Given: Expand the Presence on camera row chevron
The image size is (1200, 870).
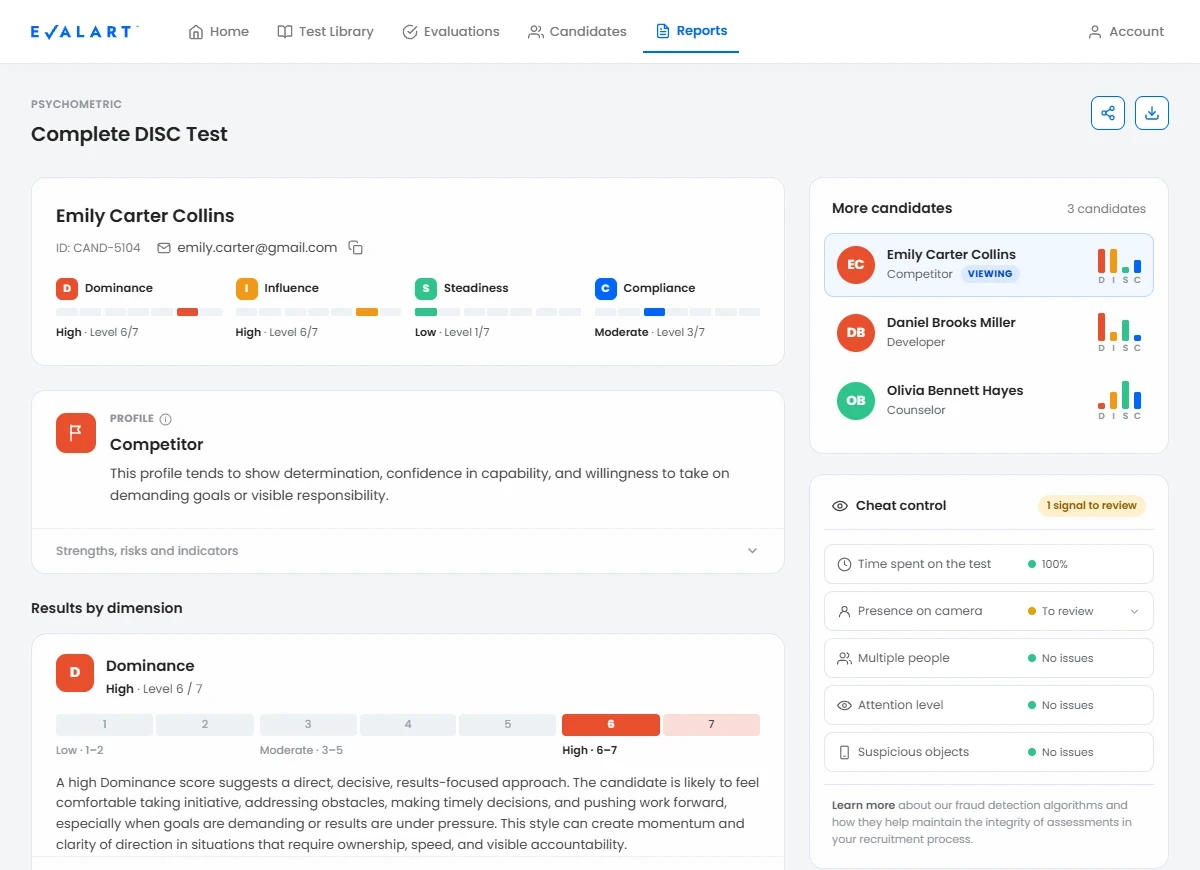Looking at the screenshot, I should click(x=1135, y=611).
